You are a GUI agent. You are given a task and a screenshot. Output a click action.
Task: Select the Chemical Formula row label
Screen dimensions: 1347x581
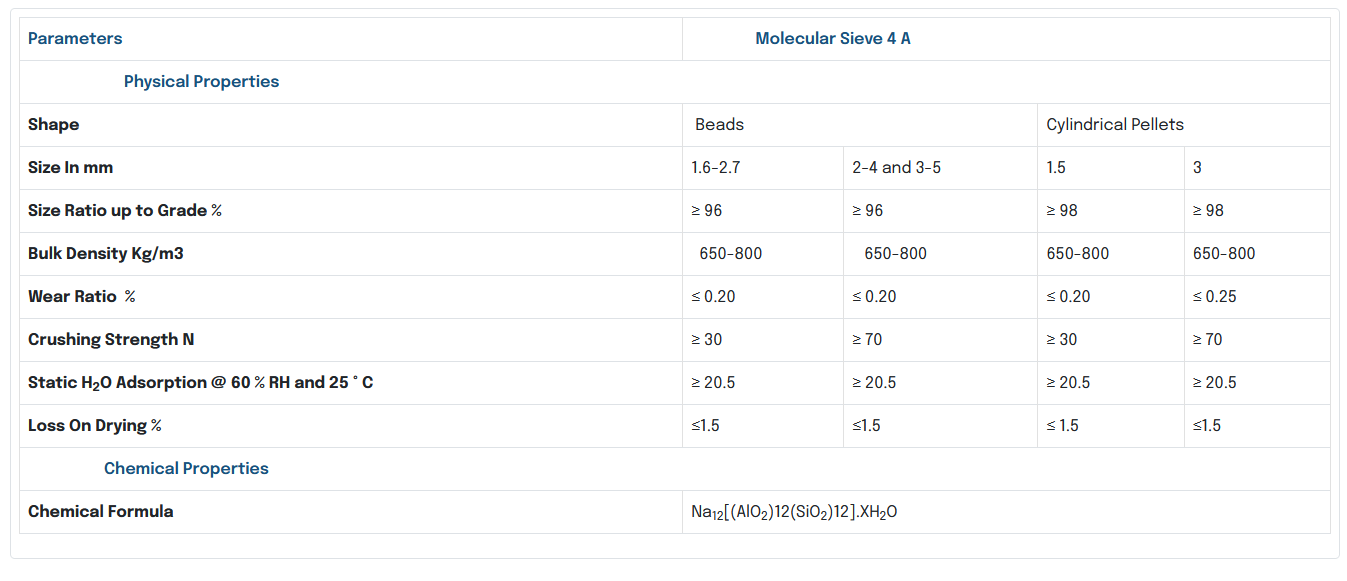click(100, 512)
